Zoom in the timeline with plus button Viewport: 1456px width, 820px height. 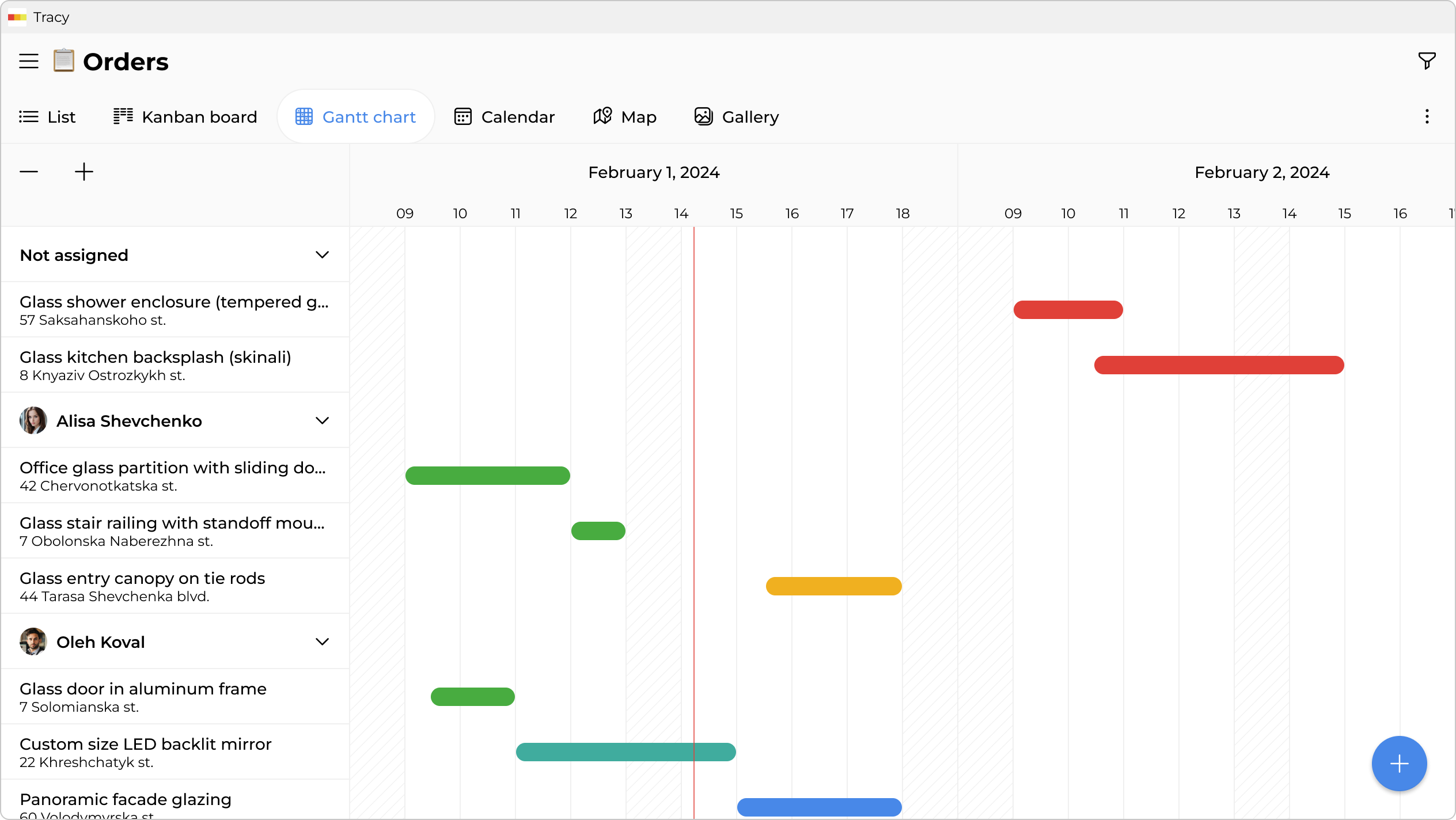[84, 171]
